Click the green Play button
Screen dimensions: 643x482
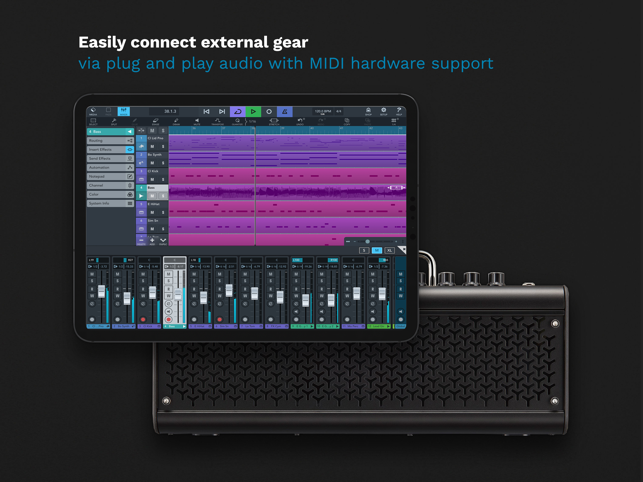click(x=253, y=111)
